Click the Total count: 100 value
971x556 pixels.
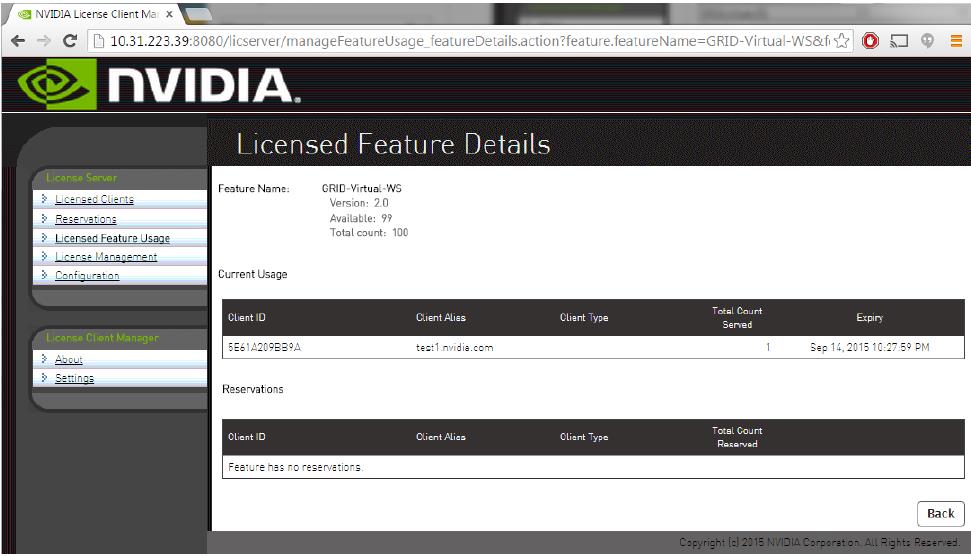[x=369, y=233]
